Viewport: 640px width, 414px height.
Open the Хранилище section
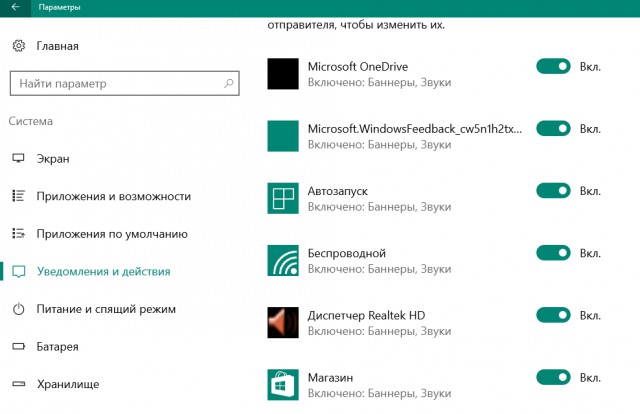pyautogui.click(x=68, y=384)
